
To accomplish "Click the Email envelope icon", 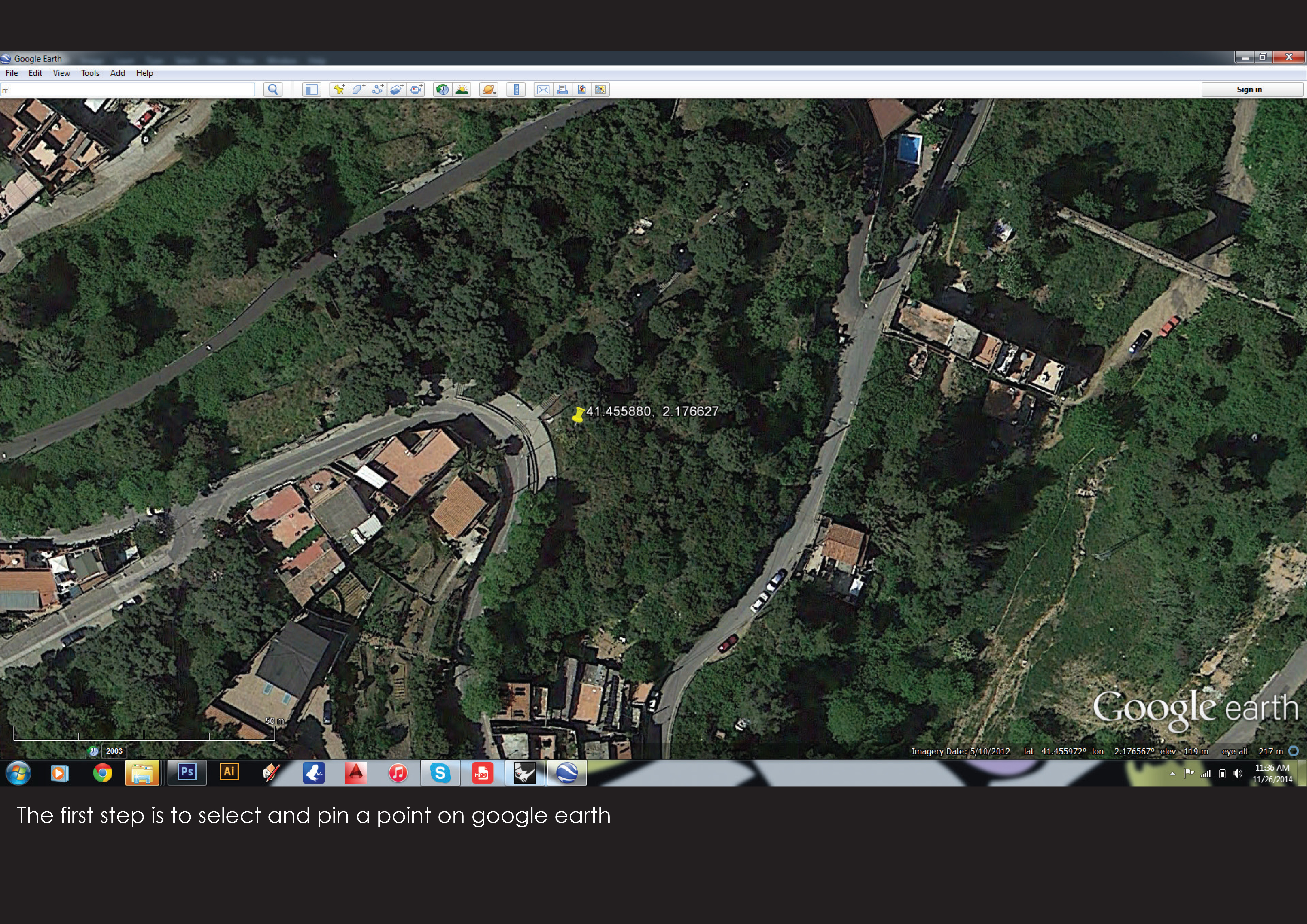I will pyautogui.click(x=543, y=89).
